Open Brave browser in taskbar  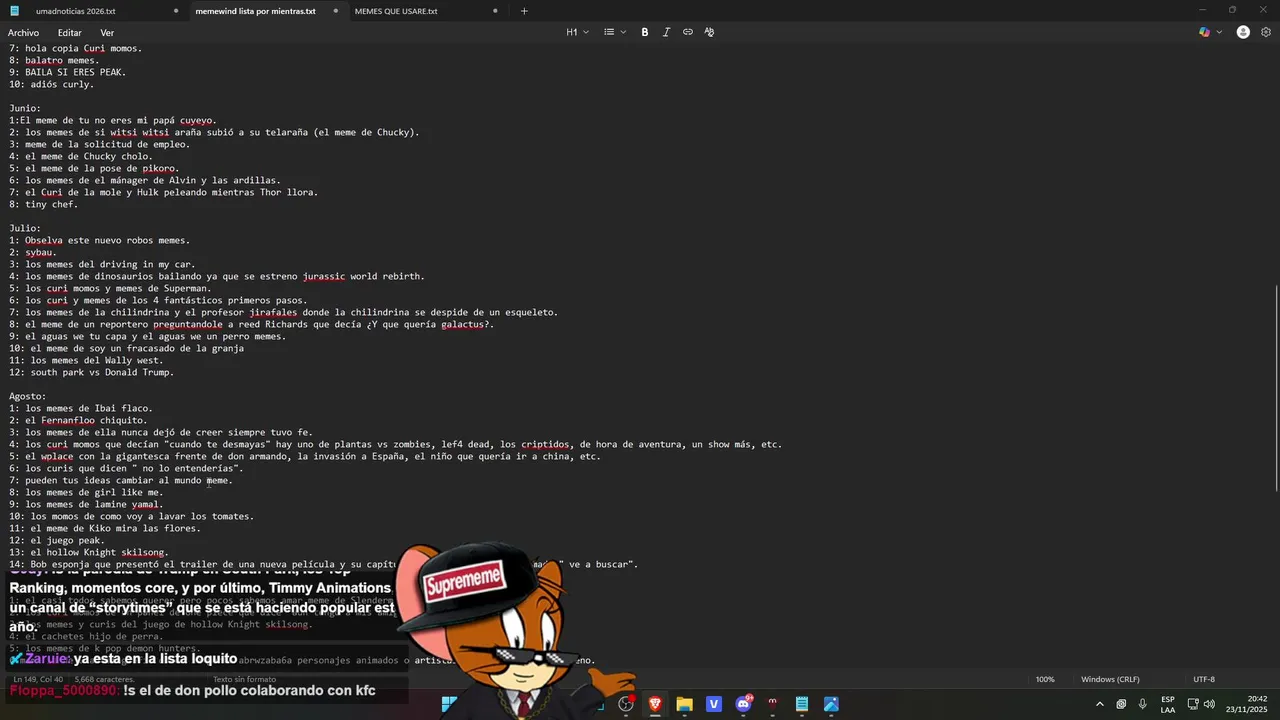[x=655, y=704]
